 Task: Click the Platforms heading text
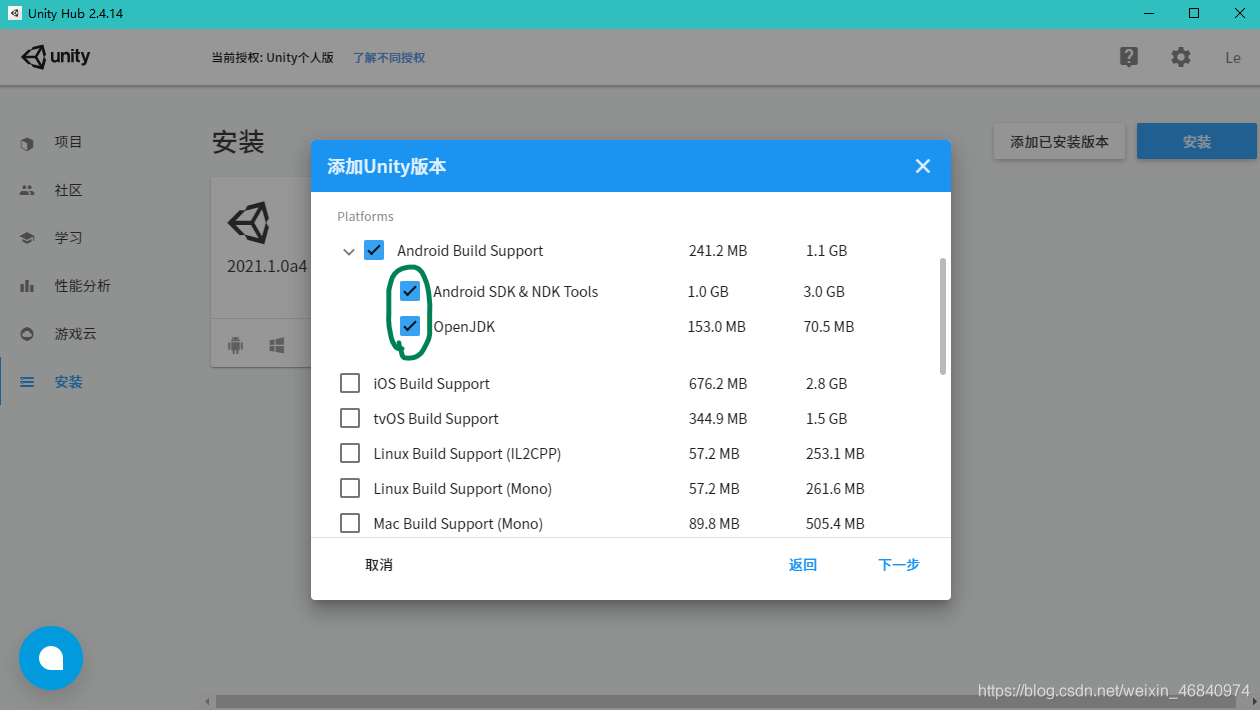[x=365, y=216]
